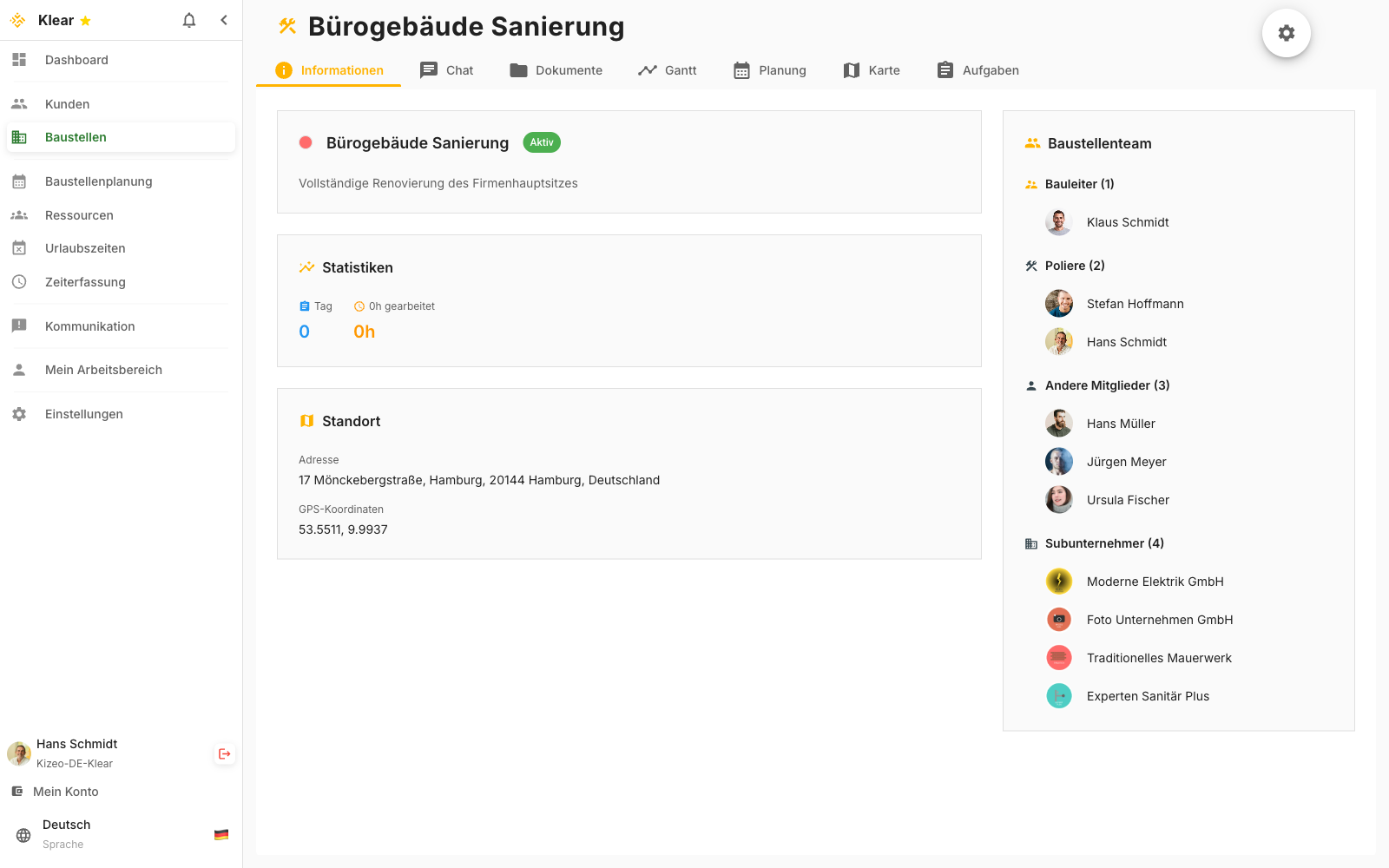1389x868 pixels.
Task: Collapse the sidebar with the chevron
Action: click(x=224, y=19)
